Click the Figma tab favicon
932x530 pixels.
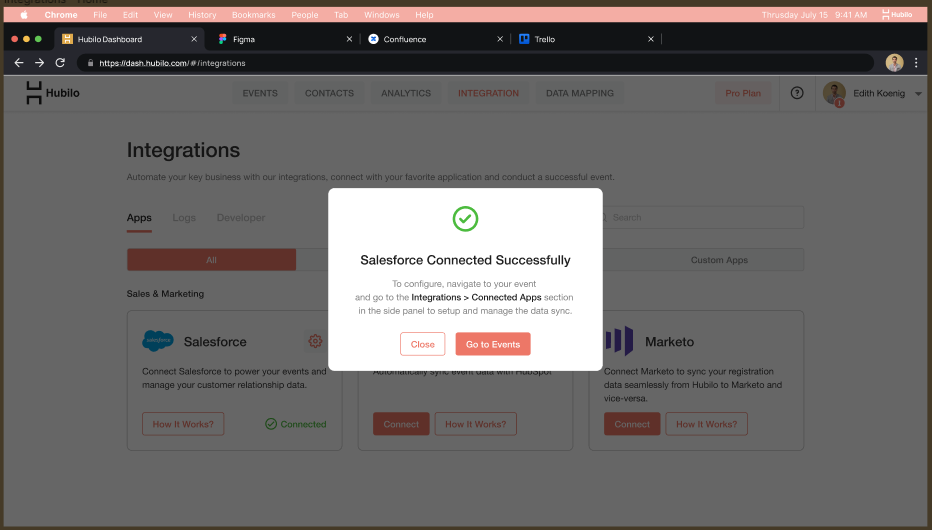click(x=222, y=39)
